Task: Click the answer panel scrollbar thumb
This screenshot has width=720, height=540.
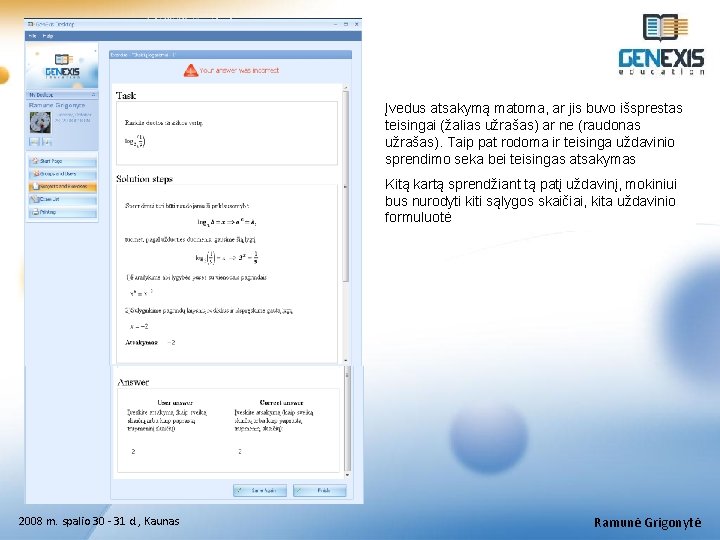Action: click(x=347, y=418)
